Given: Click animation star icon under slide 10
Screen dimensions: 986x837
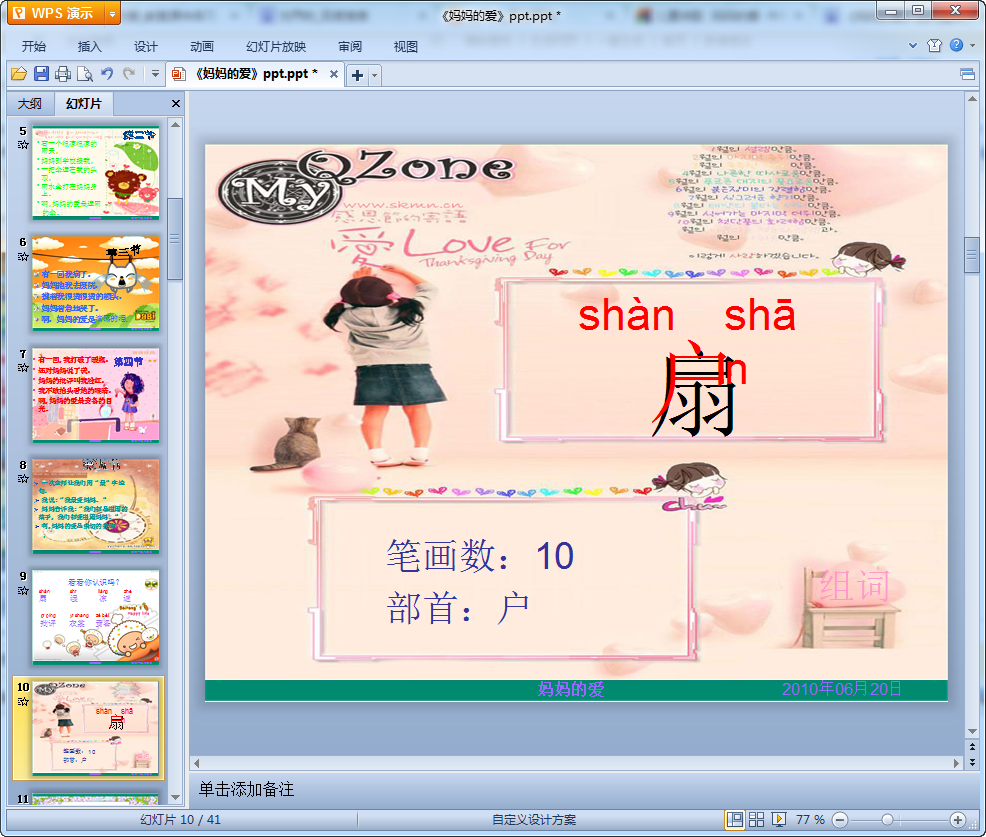Looking at the screenshot, I should (x=23, y=701).
